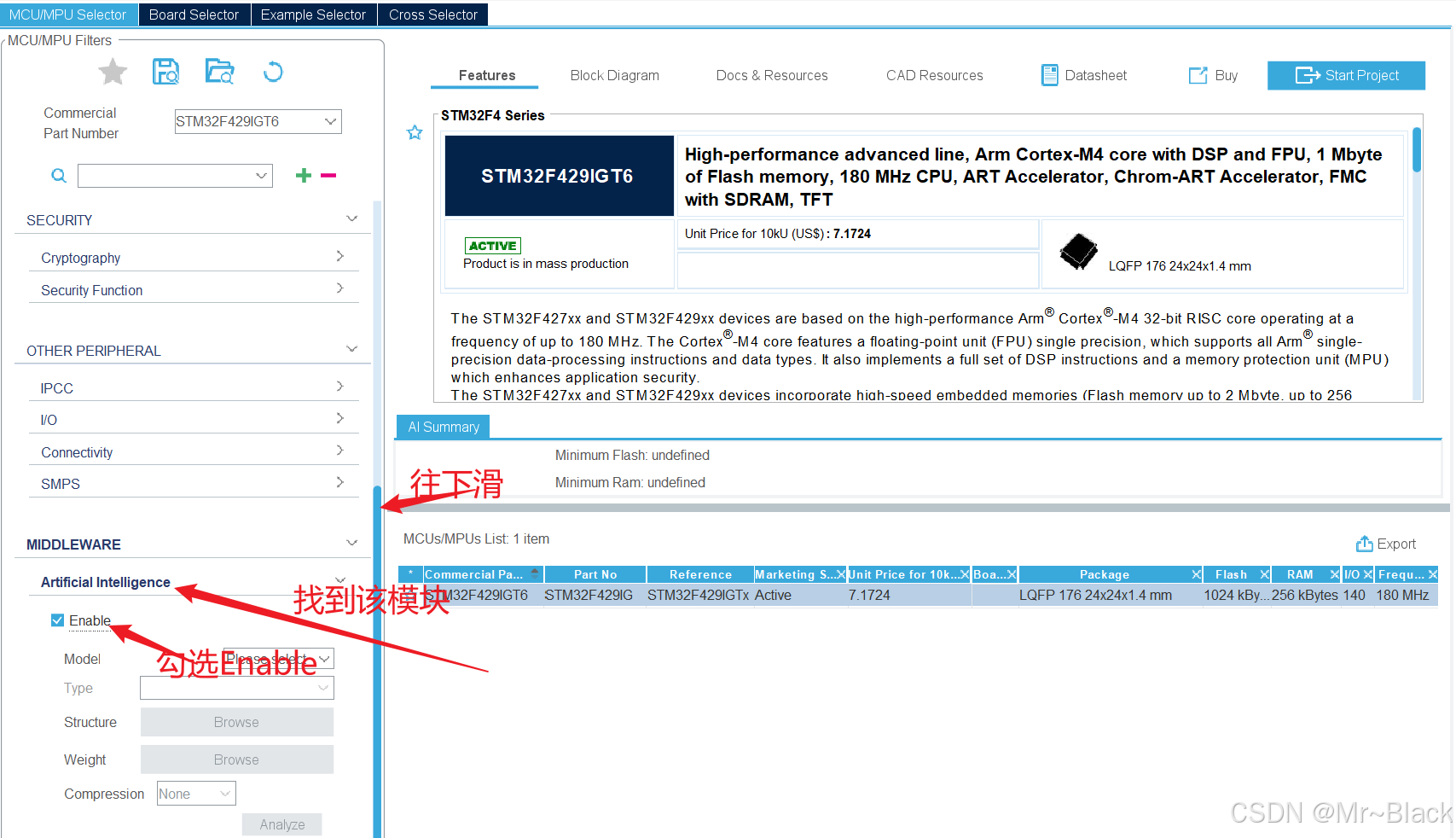1456x838 pixels.
Task: Expand the I/O filter row
Action: point(339,418)
